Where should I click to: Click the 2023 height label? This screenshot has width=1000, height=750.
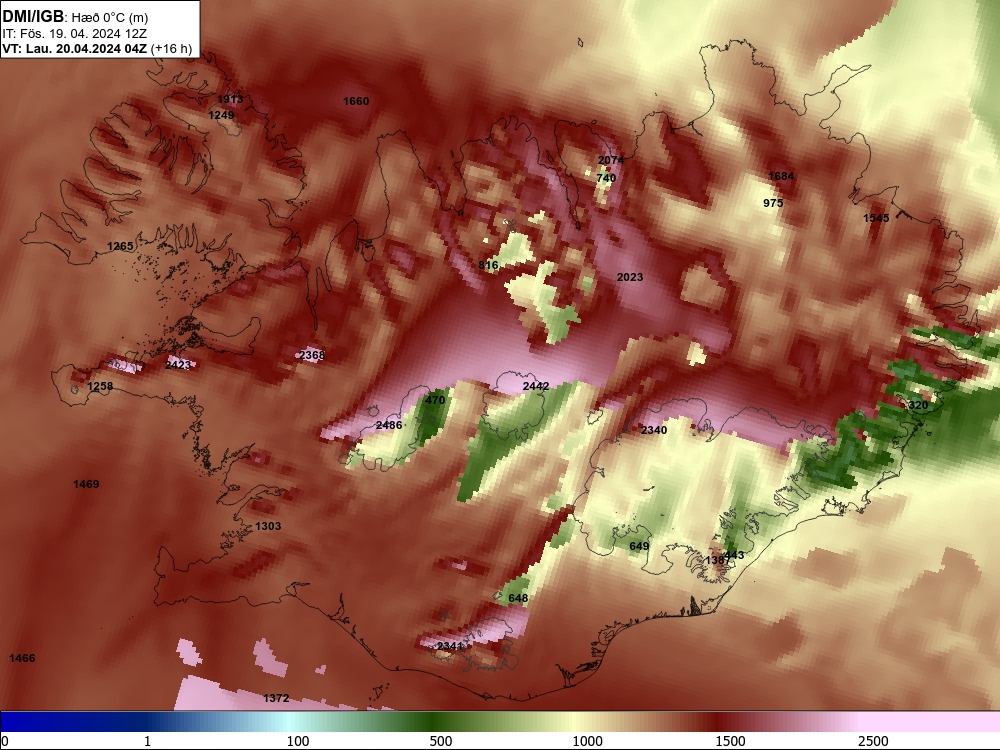pos(630,277)
